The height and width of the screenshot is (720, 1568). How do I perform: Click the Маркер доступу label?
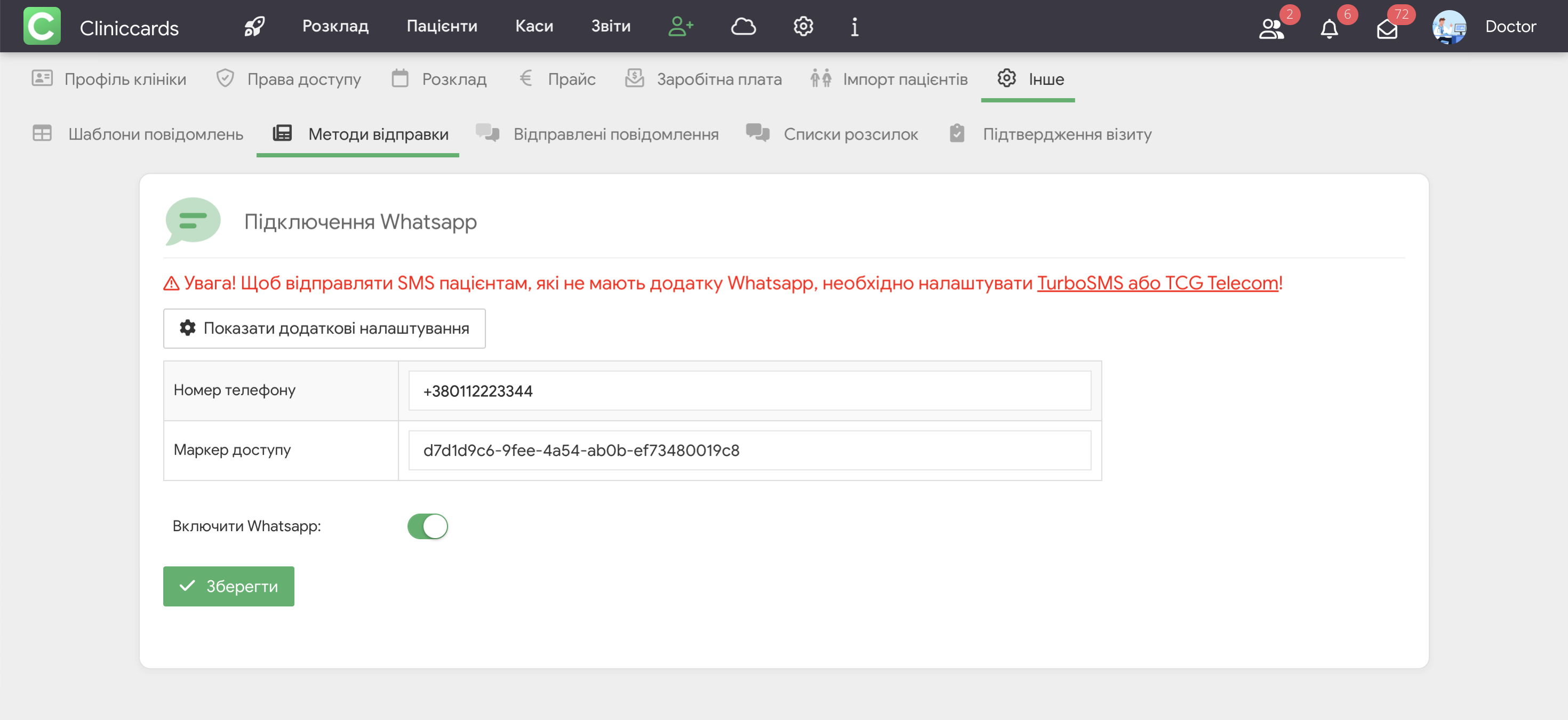232,450
